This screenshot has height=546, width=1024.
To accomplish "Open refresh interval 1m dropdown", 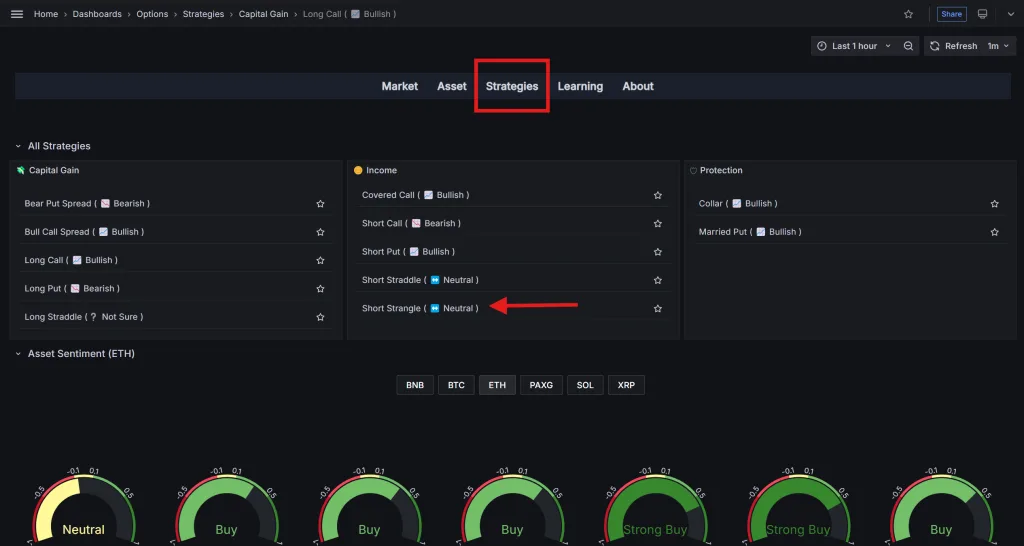I will point(998,46).
